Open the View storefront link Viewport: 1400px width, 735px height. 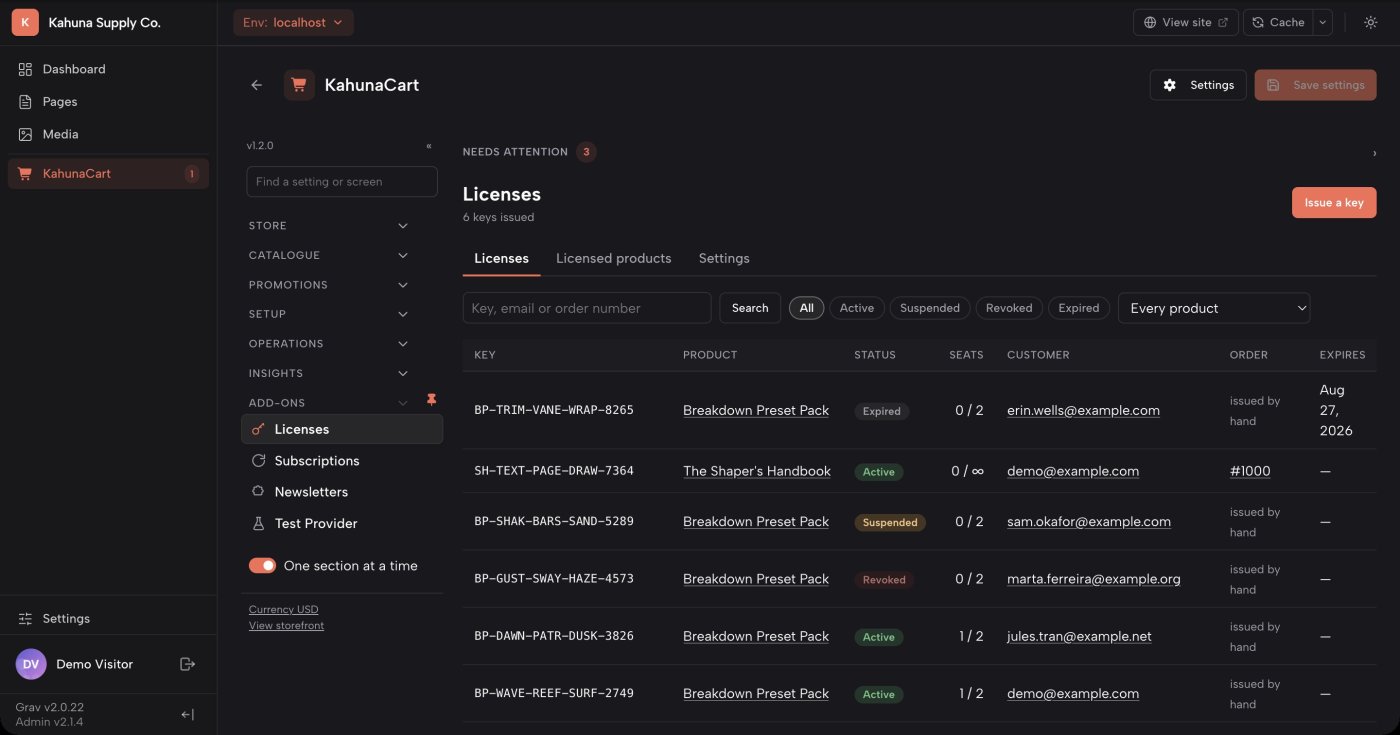point(286,626)
